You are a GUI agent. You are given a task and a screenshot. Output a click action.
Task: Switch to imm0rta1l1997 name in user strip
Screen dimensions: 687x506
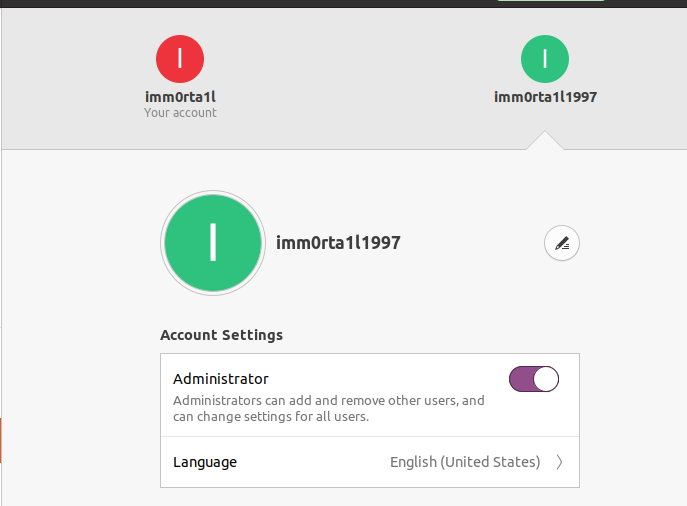point(545,97)
